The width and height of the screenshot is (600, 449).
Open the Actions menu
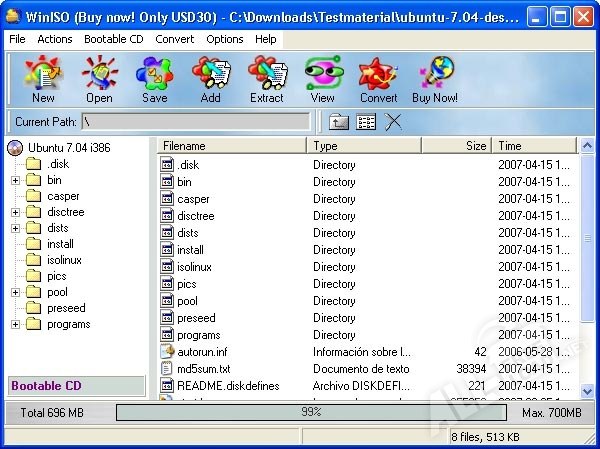[55, 39]
